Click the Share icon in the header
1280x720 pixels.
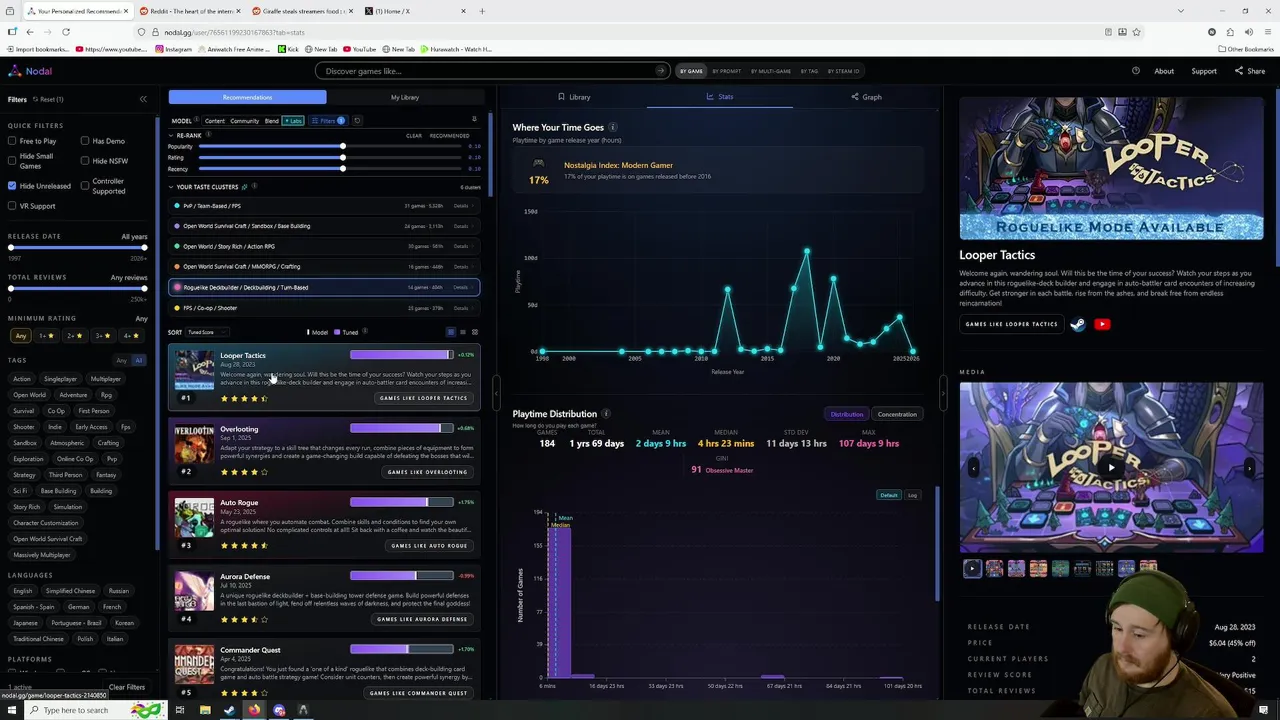coord(1239,71)
